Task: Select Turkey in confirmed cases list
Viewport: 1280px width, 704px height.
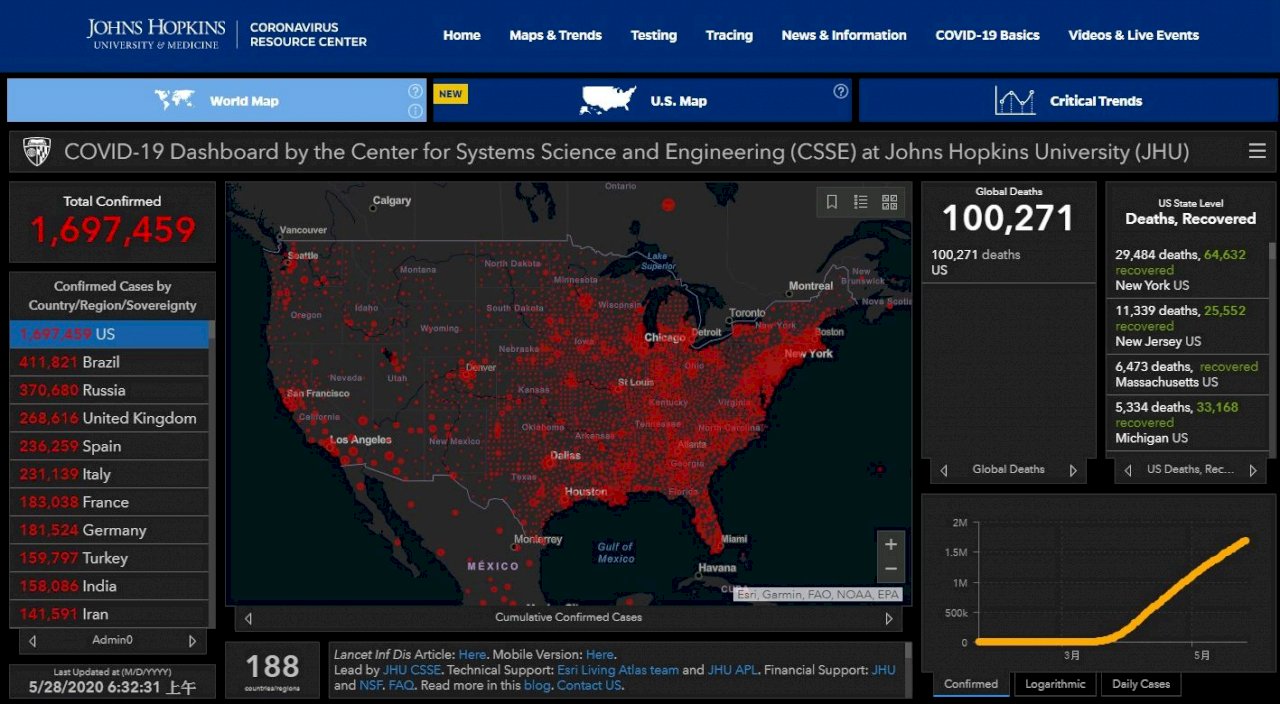Action: point(109,558)
